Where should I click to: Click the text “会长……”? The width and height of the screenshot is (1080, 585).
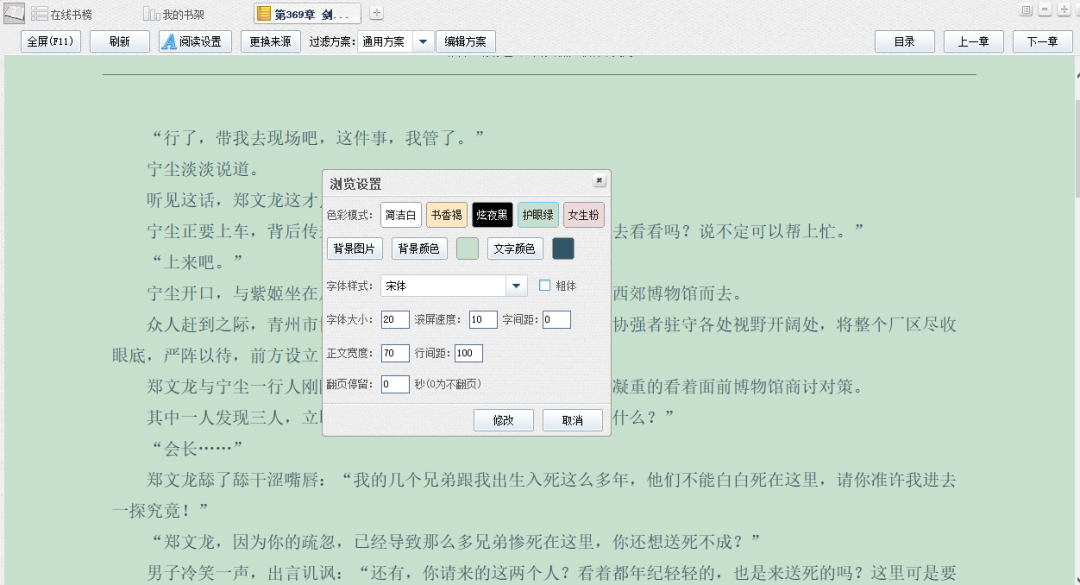(x=198, y=449)
